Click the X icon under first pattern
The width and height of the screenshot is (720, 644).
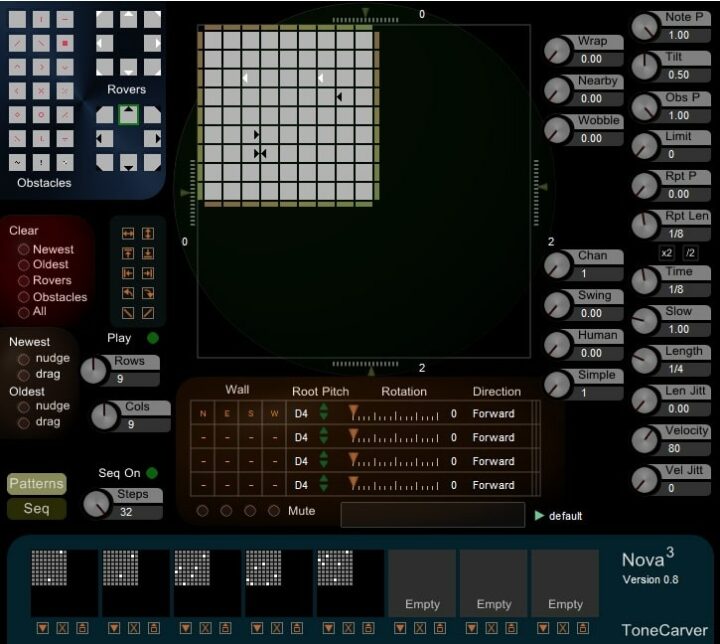61,628
